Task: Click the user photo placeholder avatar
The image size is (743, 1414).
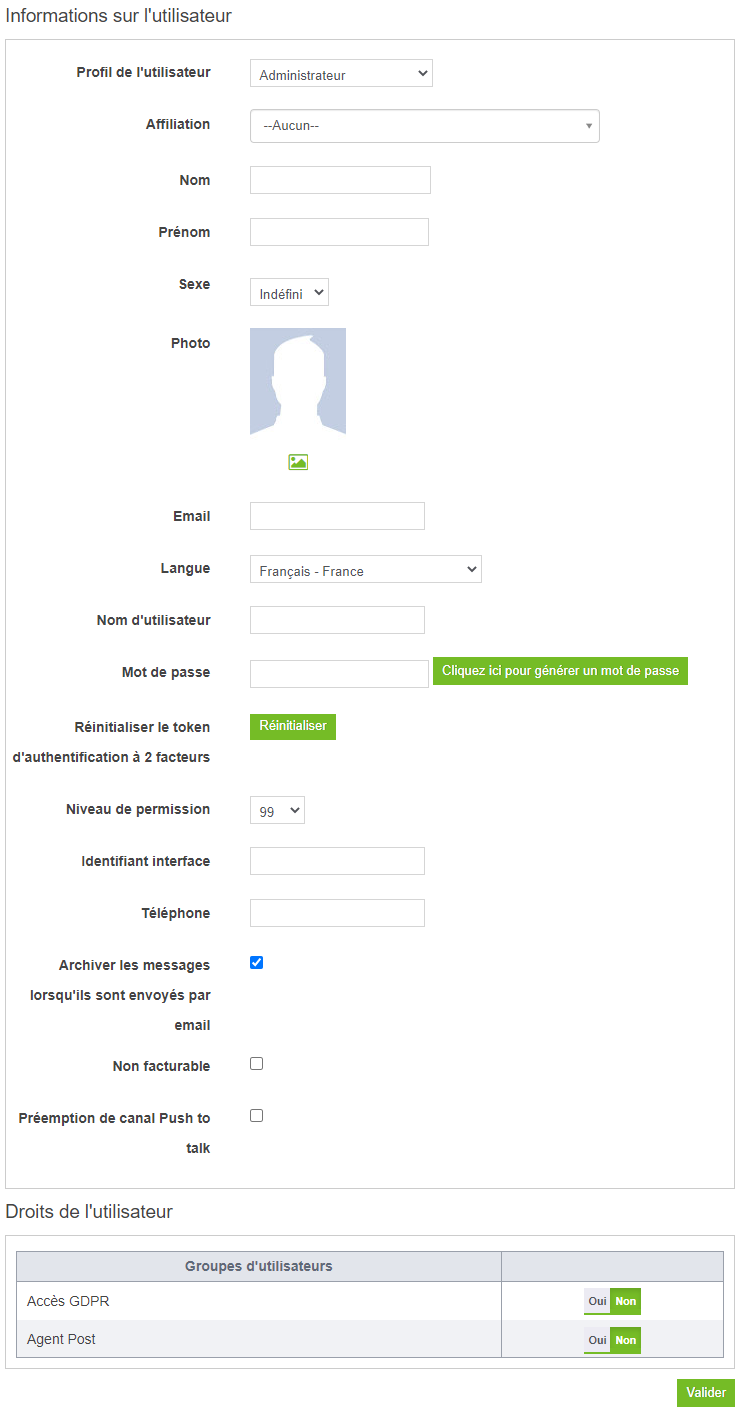Action: [x=298, y=382]
